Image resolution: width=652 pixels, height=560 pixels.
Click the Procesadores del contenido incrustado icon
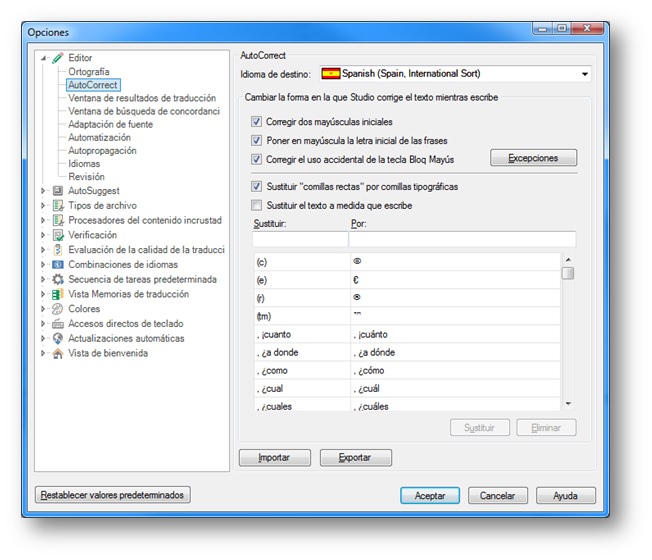point(58,220)
